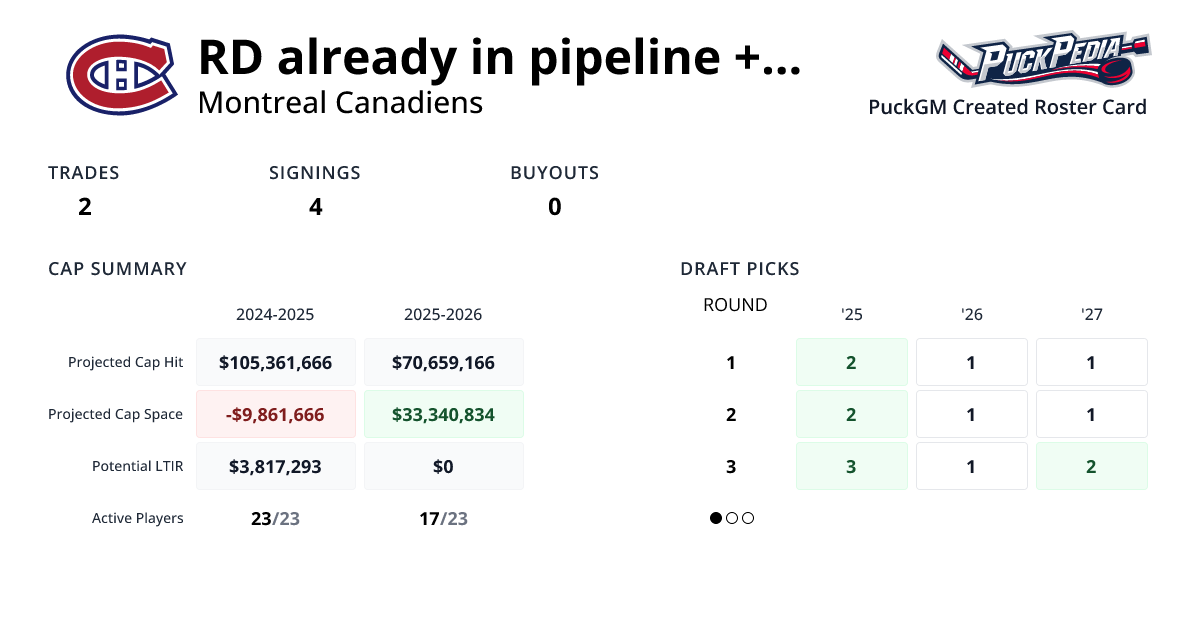Screen dimensions: 1200x630
Task: Select the filled first pagination dot
Action: 715,518
